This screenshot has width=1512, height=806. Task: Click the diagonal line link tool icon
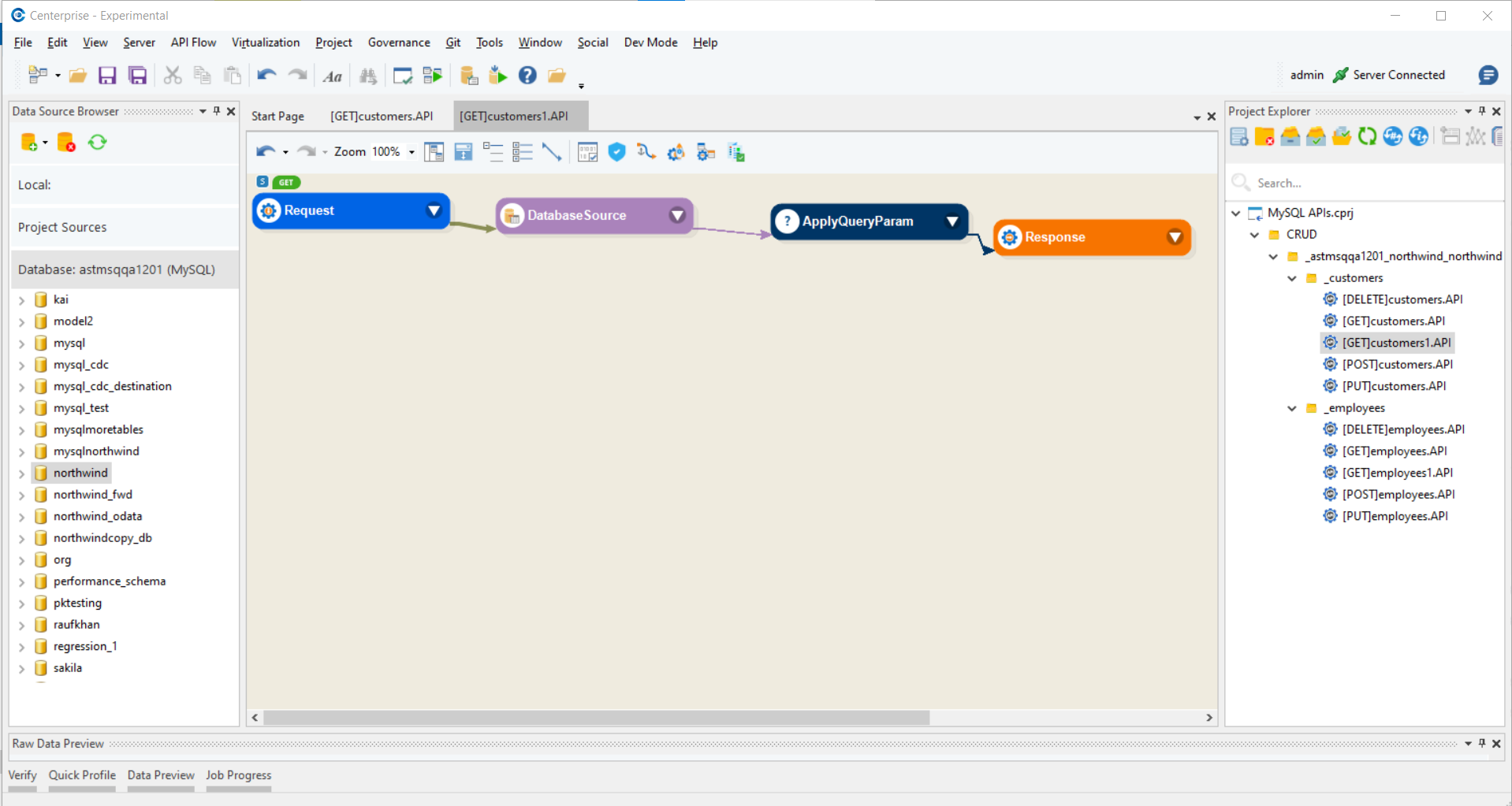[552, 152]
